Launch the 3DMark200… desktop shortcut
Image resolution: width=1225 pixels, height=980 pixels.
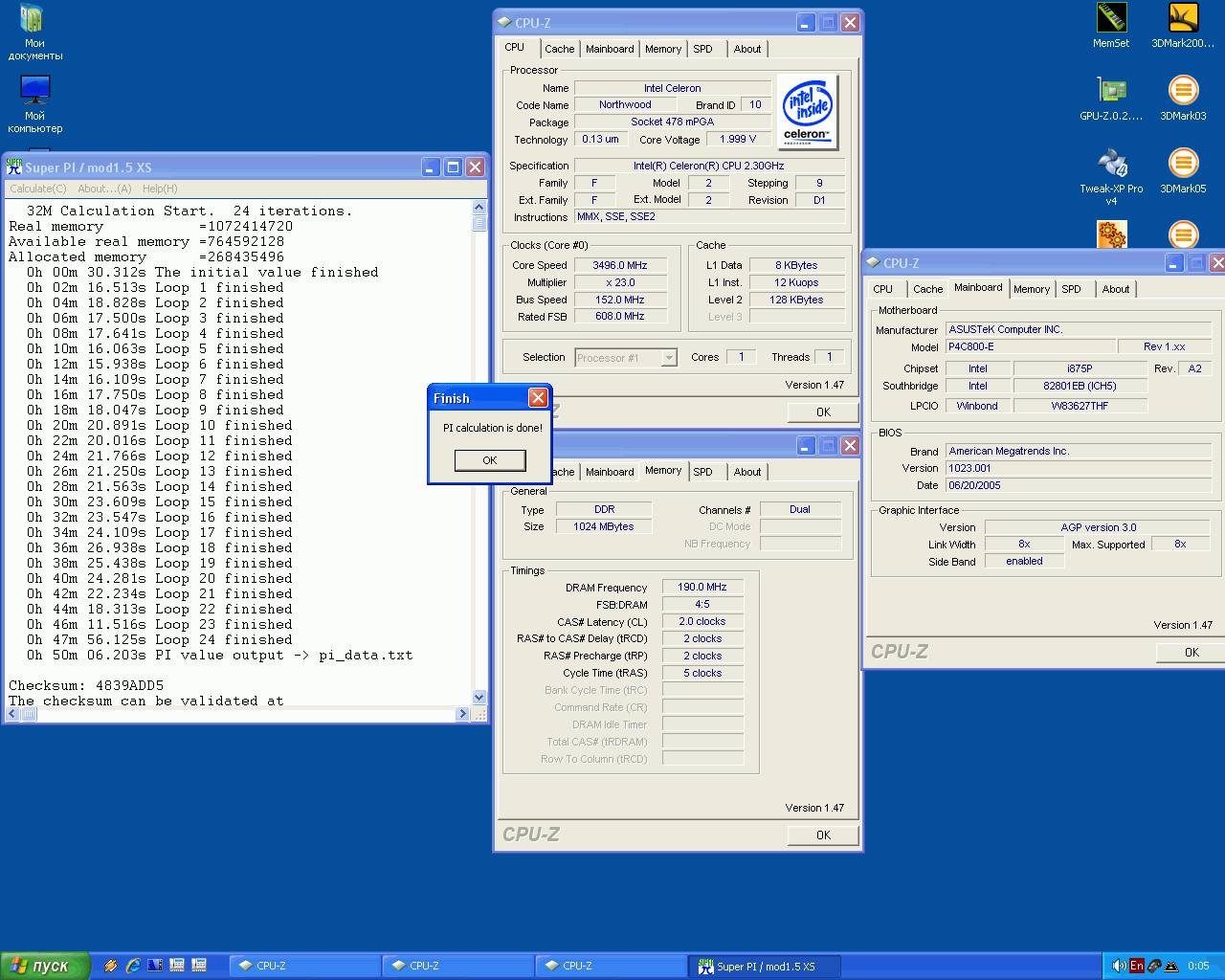point(1183,26)
